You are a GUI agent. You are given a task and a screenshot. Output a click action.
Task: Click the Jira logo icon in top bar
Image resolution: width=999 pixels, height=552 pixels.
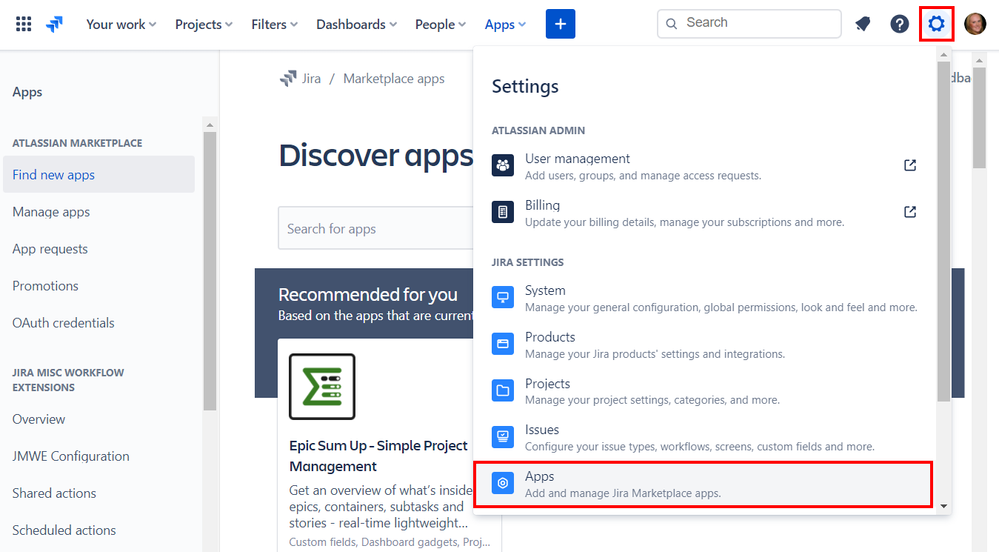pos(55,24)
